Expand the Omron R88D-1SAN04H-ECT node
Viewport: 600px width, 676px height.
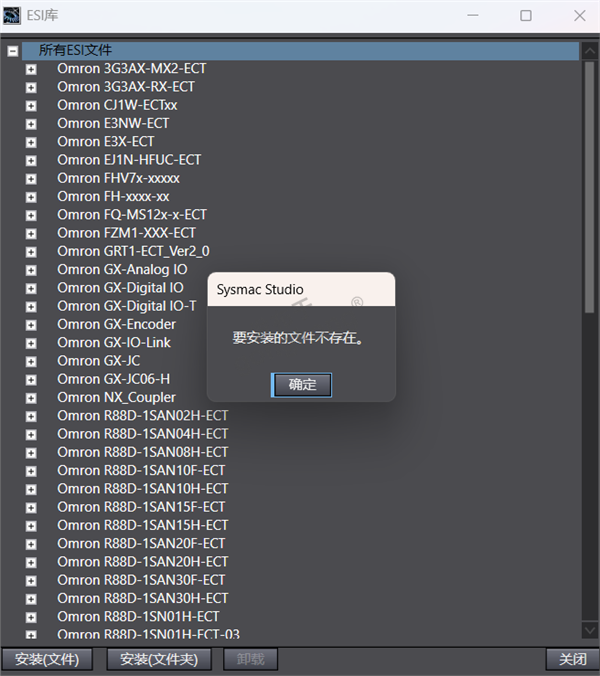coord(31,435)
